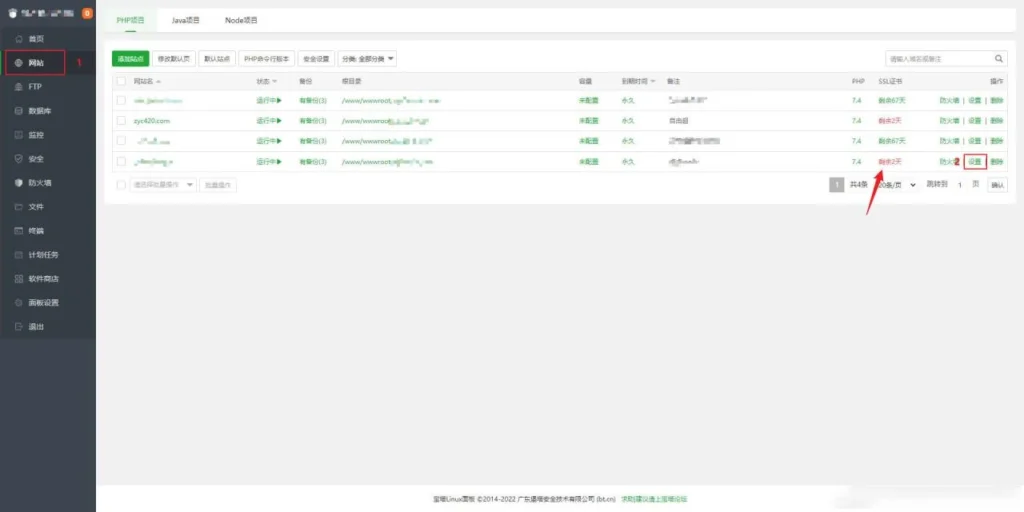Expand the 分类: 全部分类 dropdown

pos(367,59)
